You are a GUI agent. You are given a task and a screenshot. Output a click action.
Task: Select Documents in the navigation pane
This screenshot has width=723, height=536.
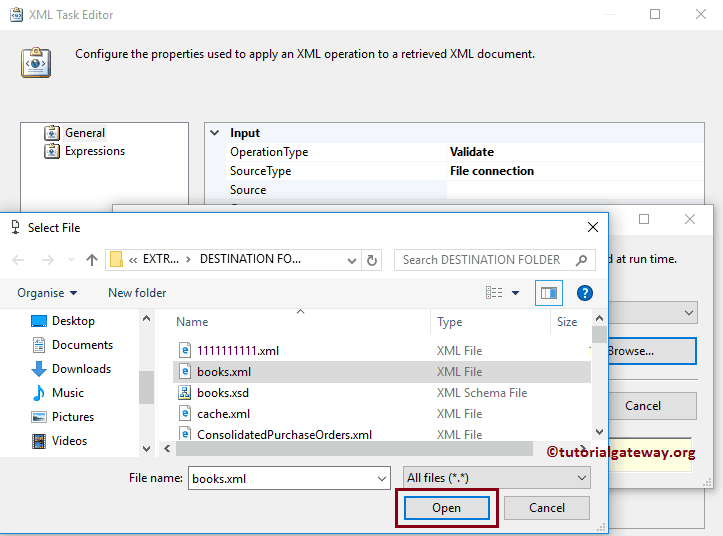[82, 345]
